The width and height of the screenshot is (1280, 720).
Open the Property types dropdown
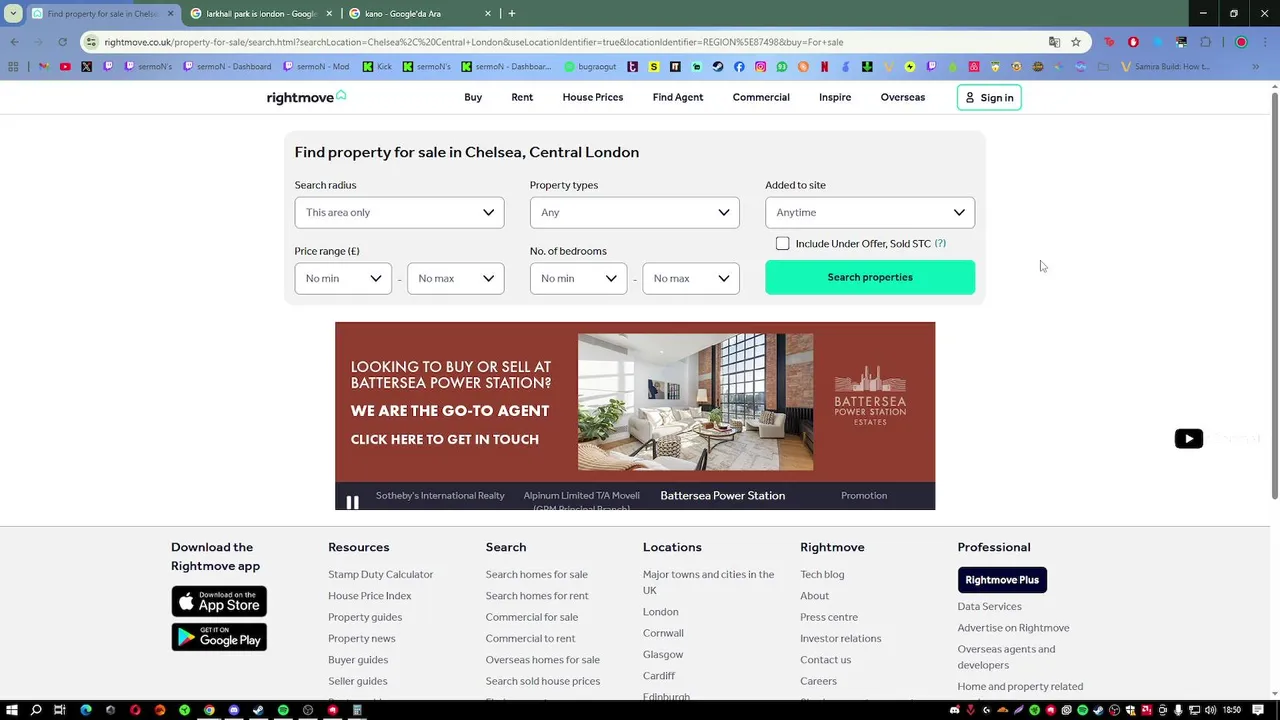pos(634,212)
